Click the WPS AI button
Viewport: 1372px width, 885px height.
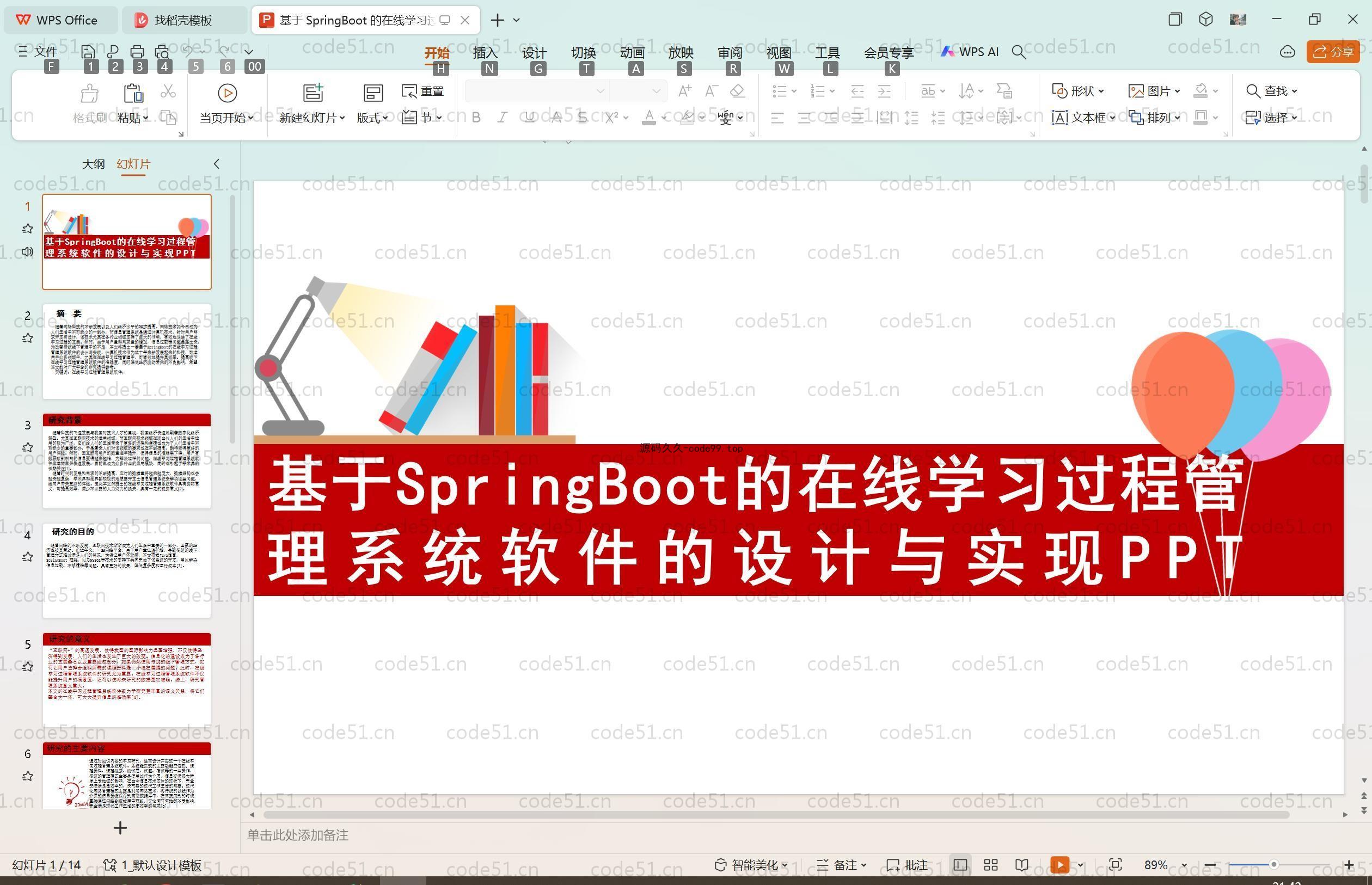point(970,52)
